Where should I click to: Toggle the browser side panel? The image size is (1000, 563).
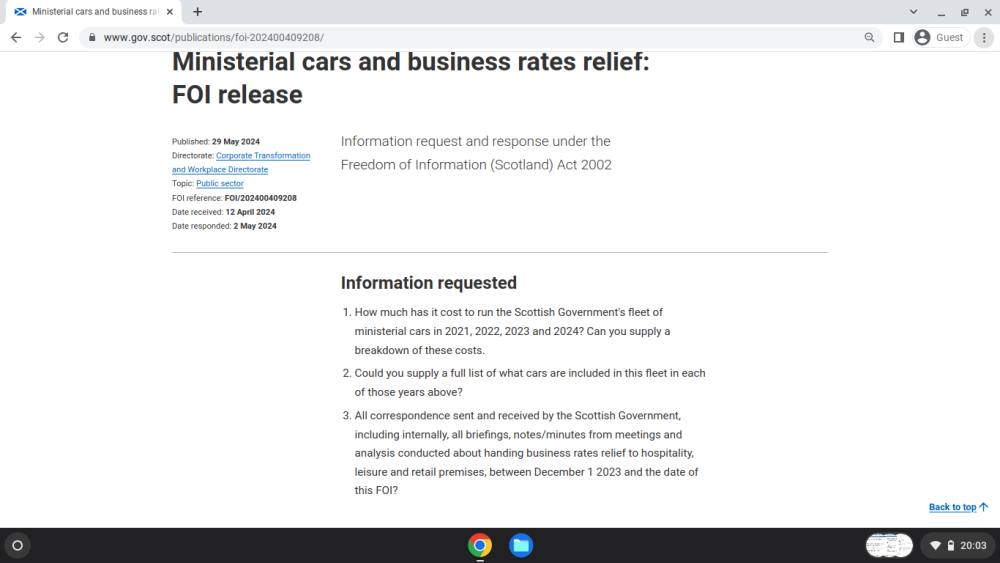[899, 38]
